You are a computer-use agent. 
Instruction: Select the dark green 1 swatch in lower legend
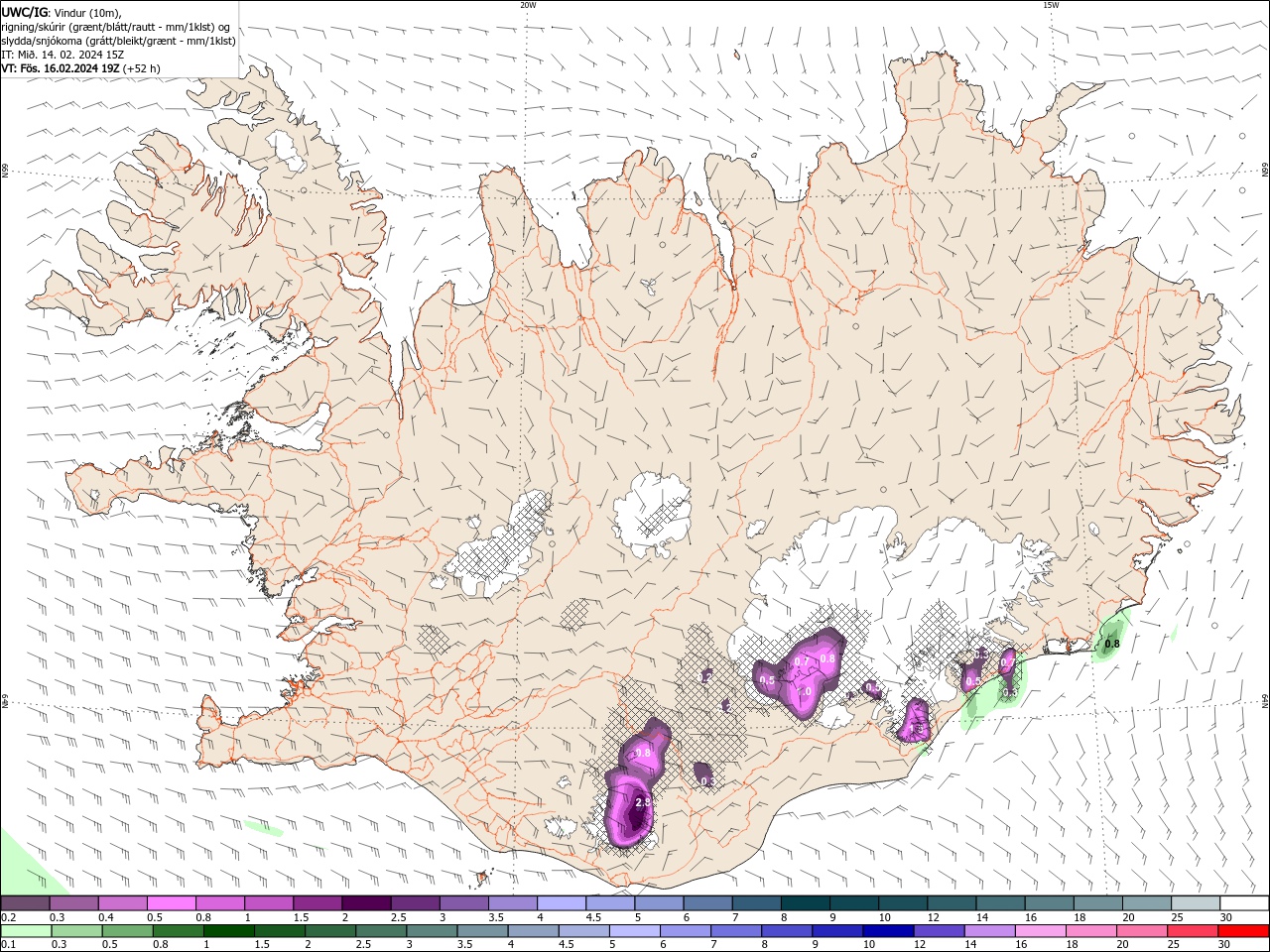pyautogui.click(x=229, y=931)
